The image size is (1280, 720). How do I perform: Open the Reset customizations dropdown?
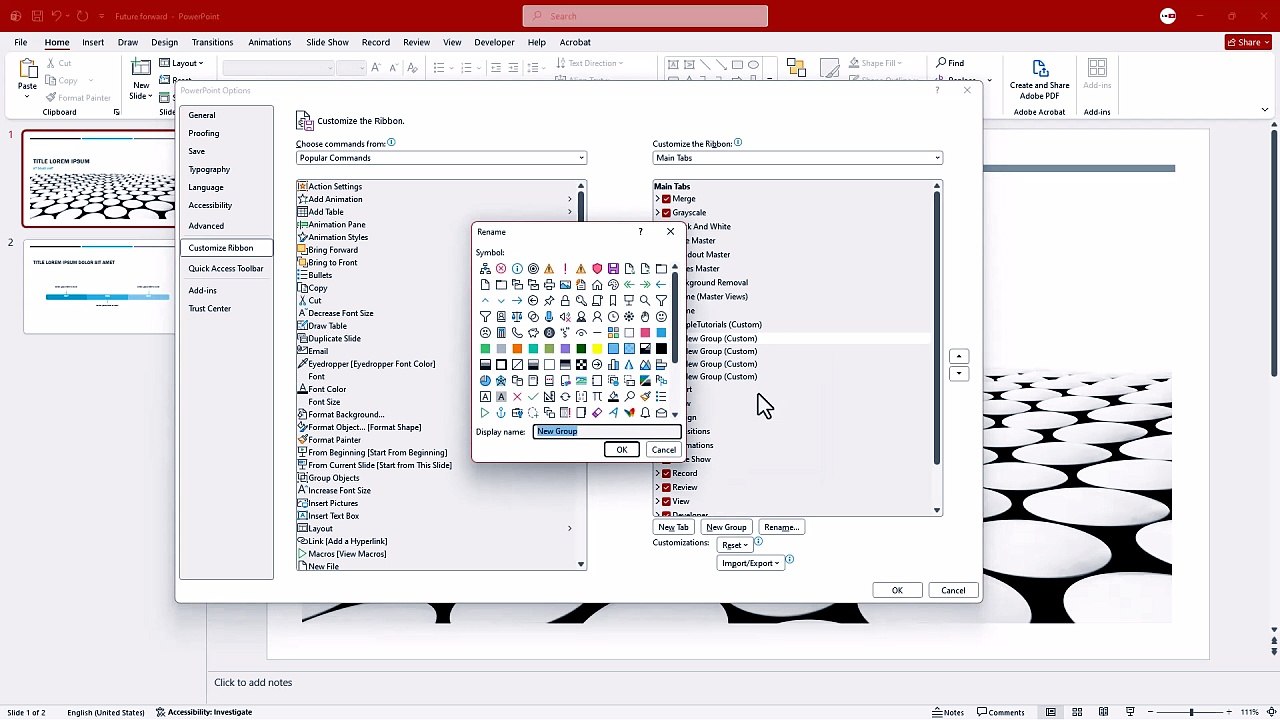736,545
